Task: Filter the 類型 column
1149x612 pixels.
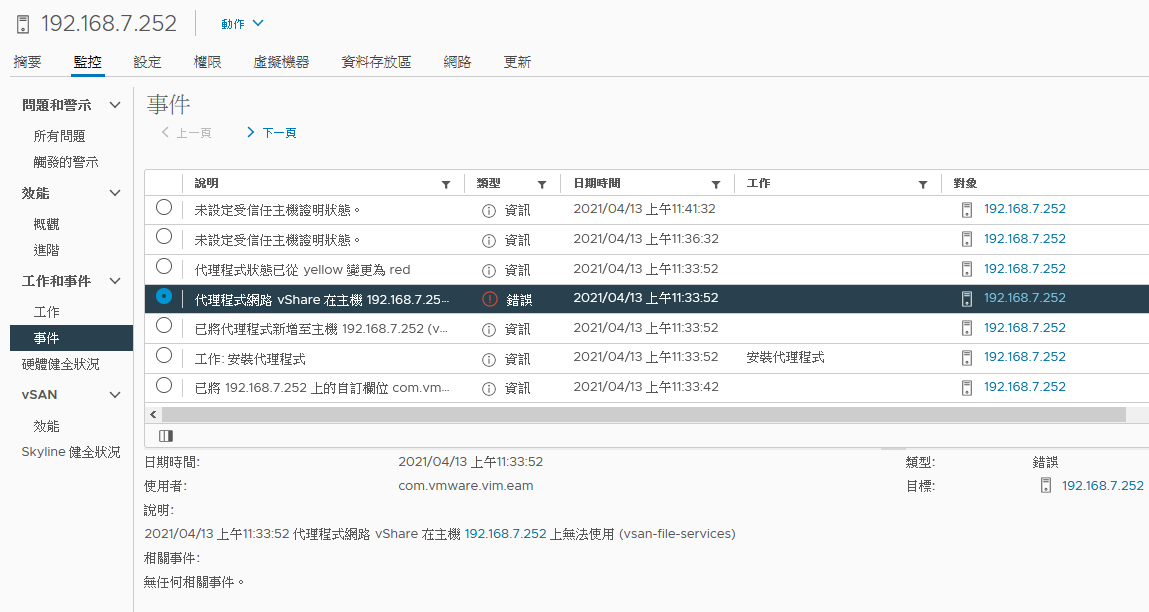Action: 542,185
